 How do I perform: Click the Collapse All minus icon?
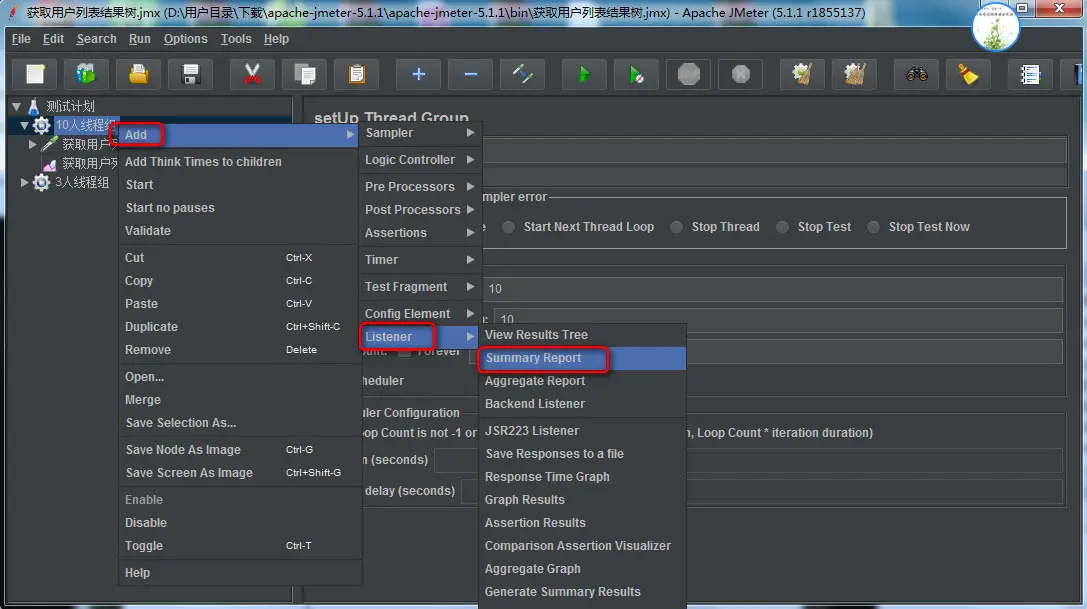(x=470, y=74)
